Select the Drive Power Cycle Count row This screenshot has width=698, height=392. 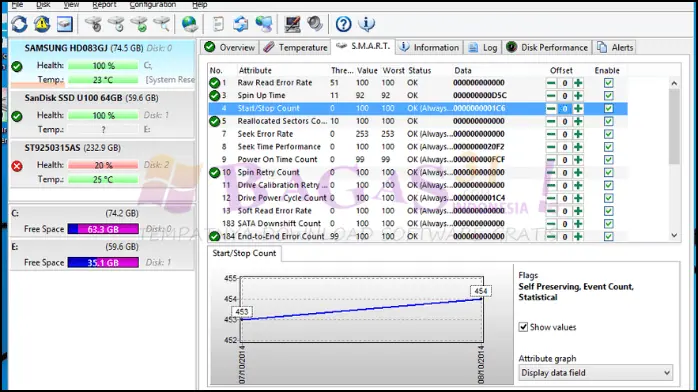pos(418,198)
